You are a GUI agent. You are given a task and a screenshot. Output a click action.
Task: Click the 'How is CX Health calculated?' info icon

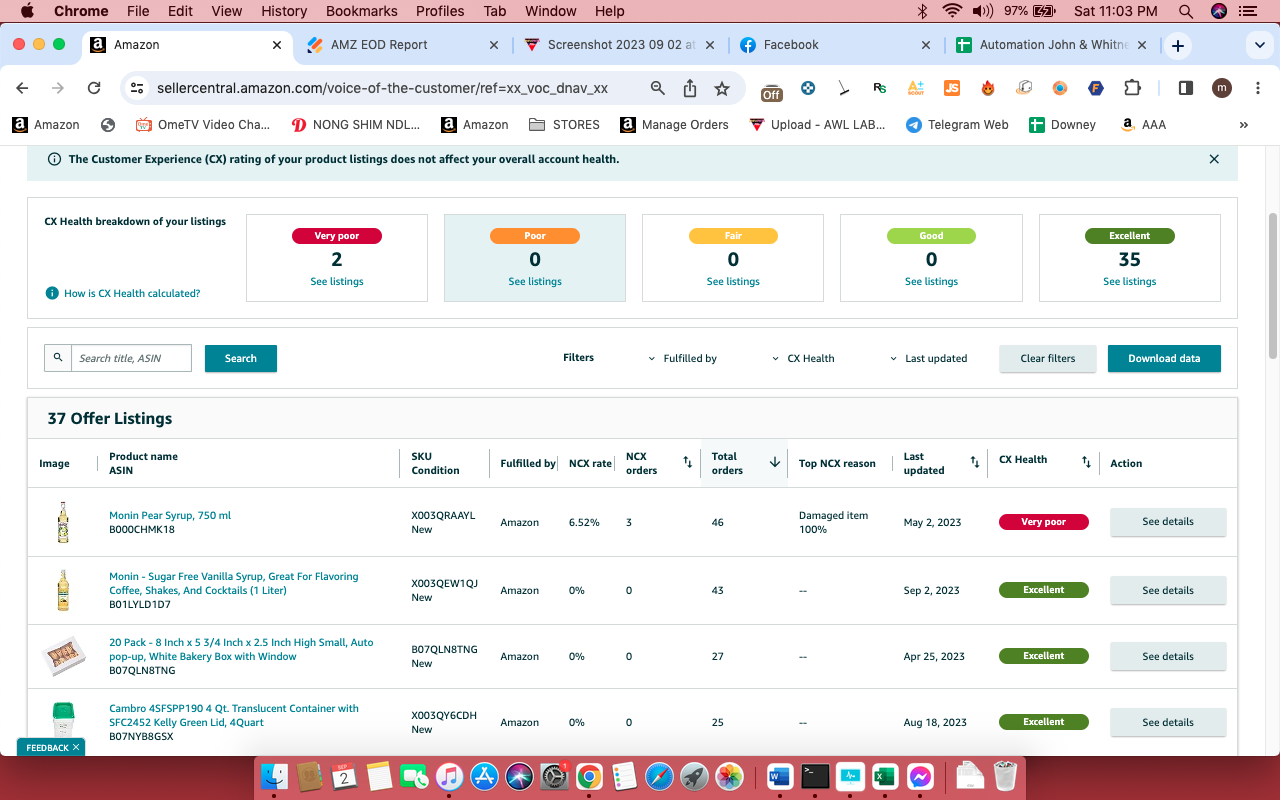pyautogui.click(x=52, y=293)
